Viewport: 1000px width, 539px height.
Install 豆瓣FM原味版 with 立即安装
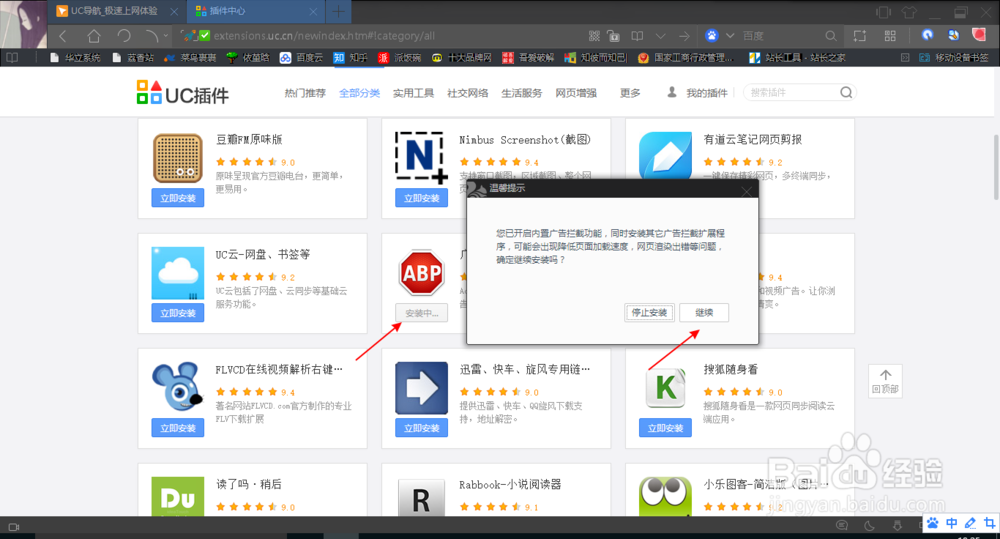point(178,198)
